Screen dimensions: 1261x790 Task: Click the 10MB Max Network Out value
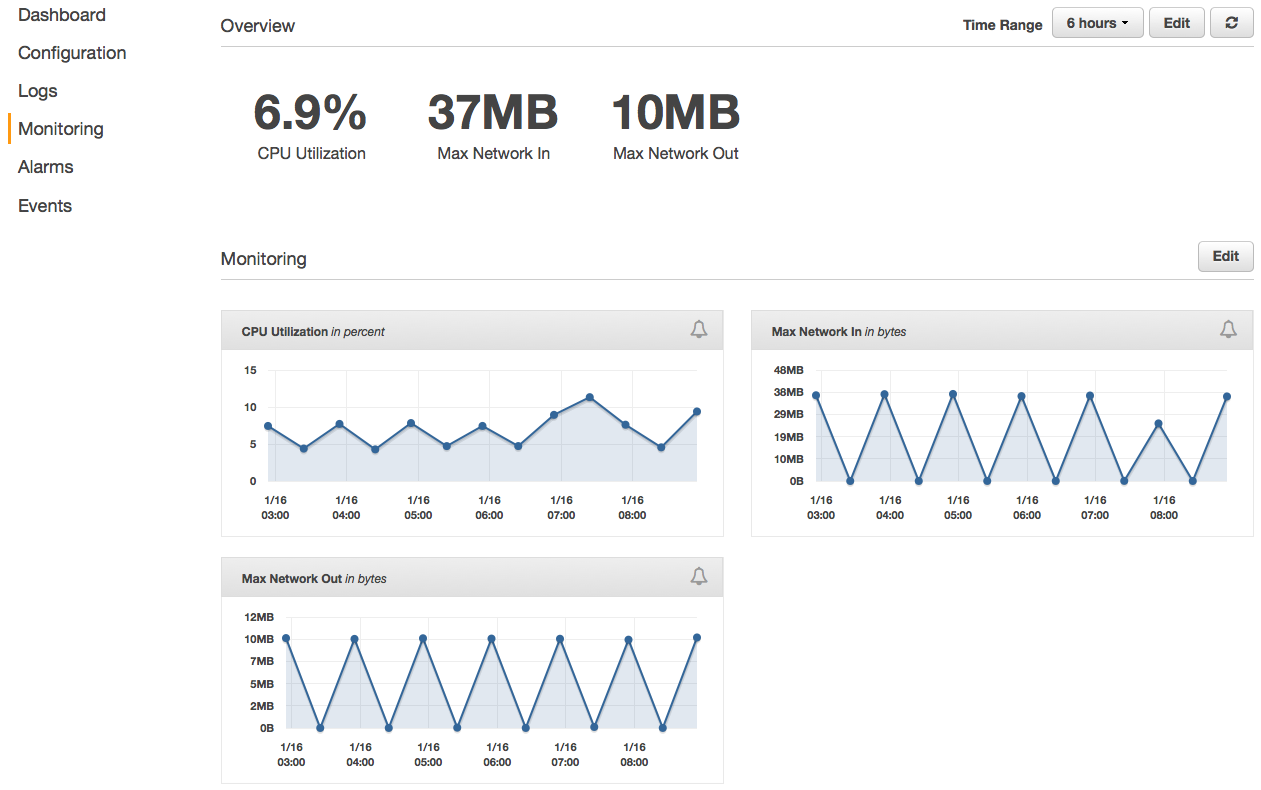tap(676, 112)
